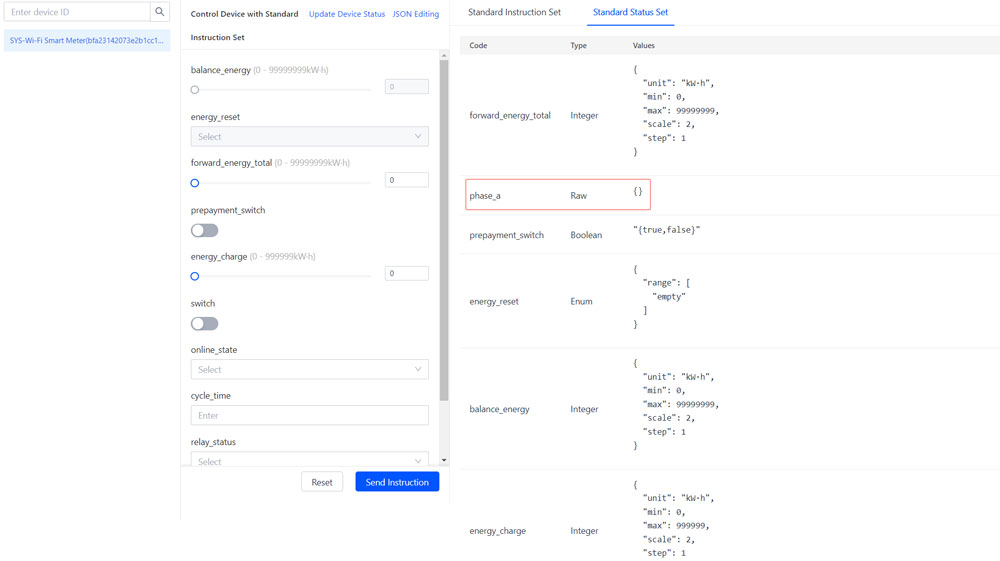Click the Reset button
This screenshot has height=561, width=1000.
point(322,482)
